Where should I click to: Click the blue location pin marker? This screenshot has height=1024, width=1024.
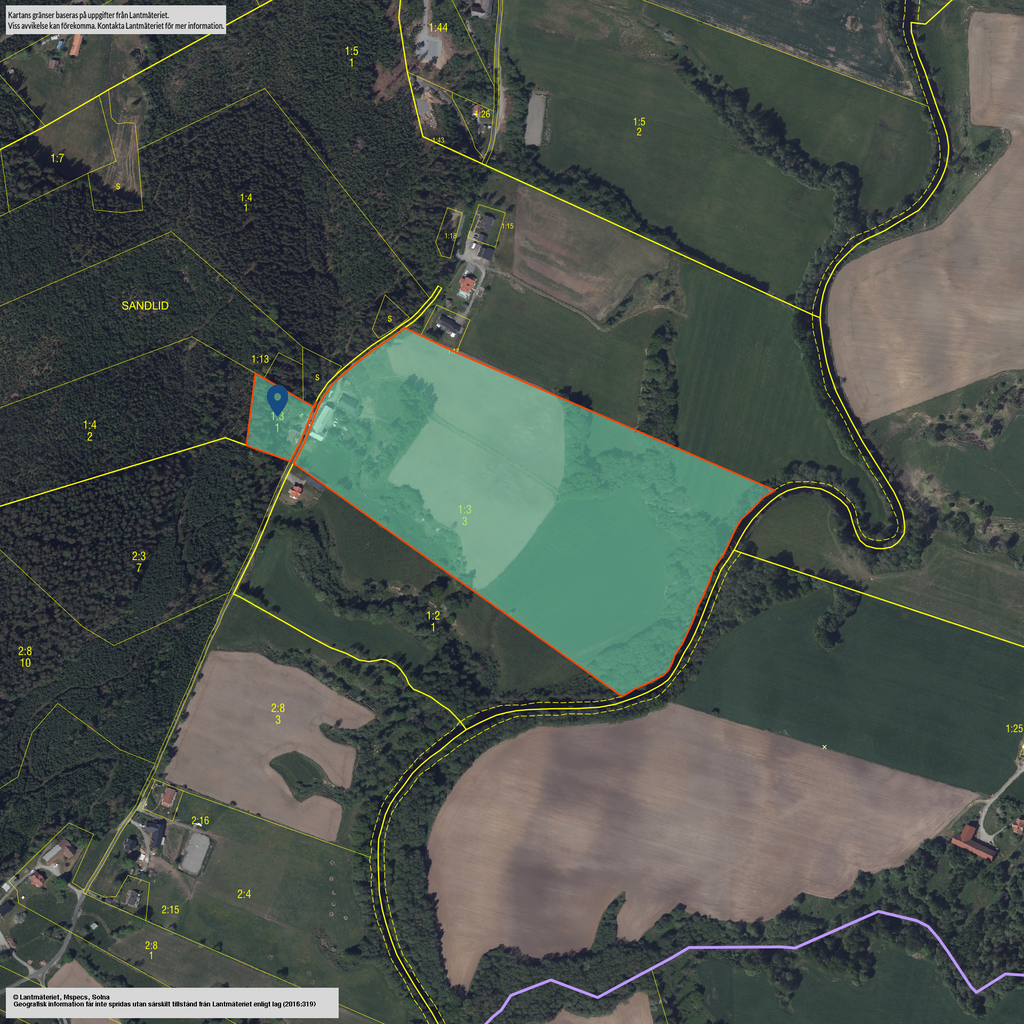278,400
